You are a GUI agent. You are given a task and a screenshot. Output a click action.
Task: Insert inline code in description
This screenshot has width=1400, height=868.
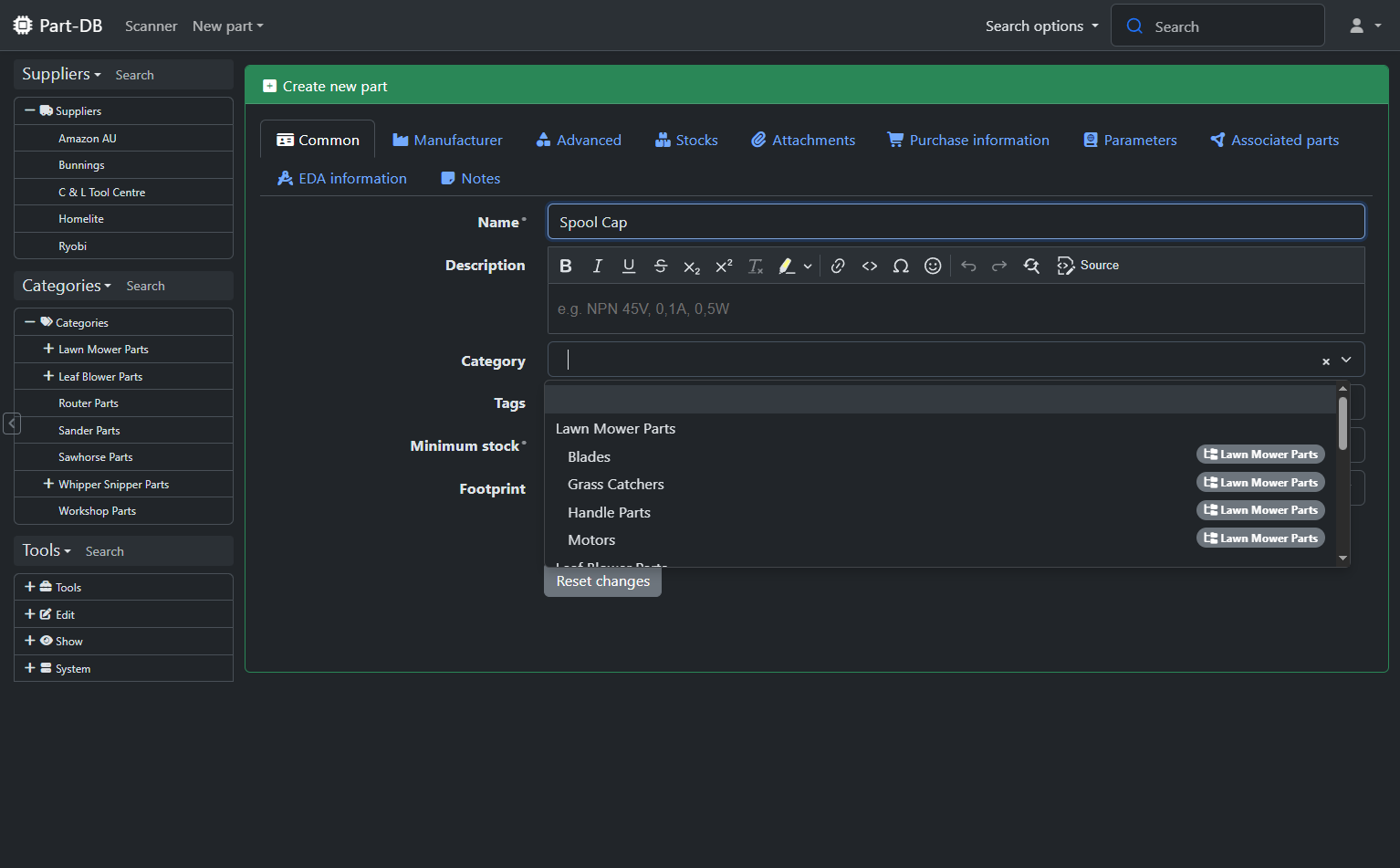(x=870, y=266)
